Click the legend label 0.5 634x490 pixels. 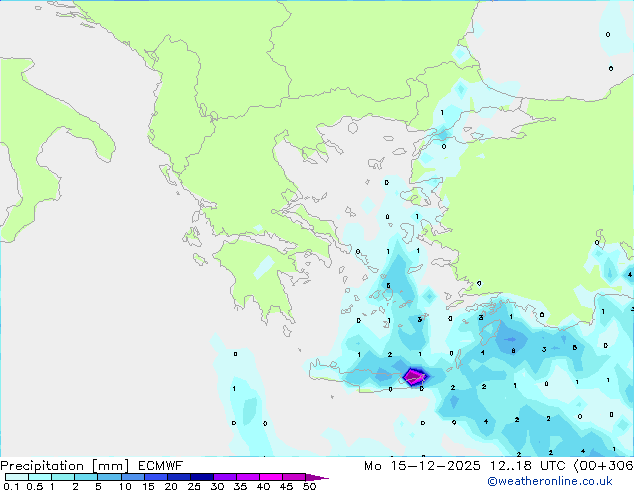tap(35, 486)
